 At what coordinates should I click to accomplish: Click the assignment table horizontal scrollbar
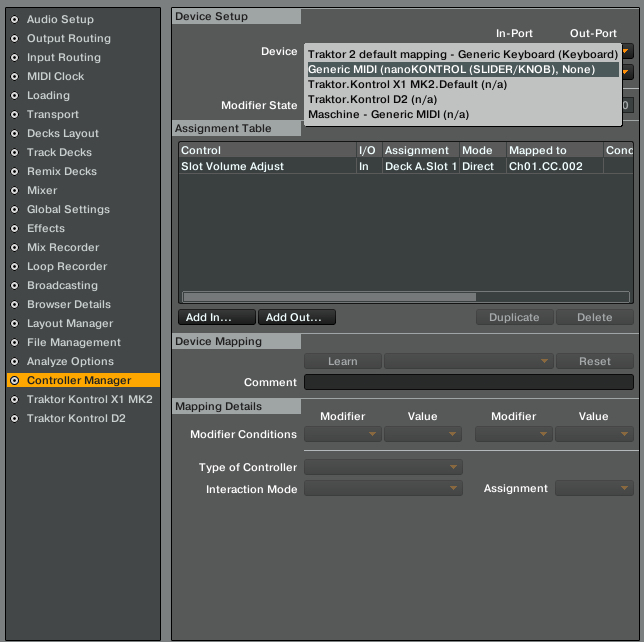pyautogui.click(x=329, y=297)
